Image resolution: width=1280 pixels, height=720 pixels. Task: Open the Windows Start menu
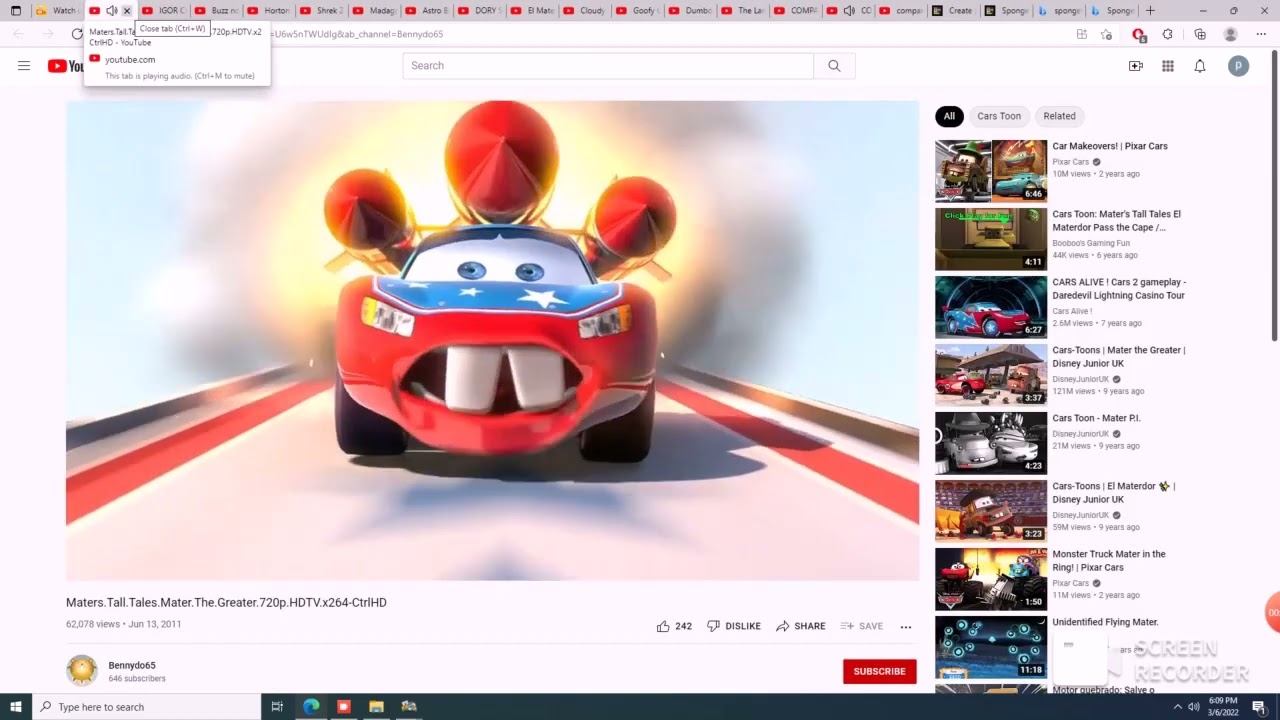(16, 706)
